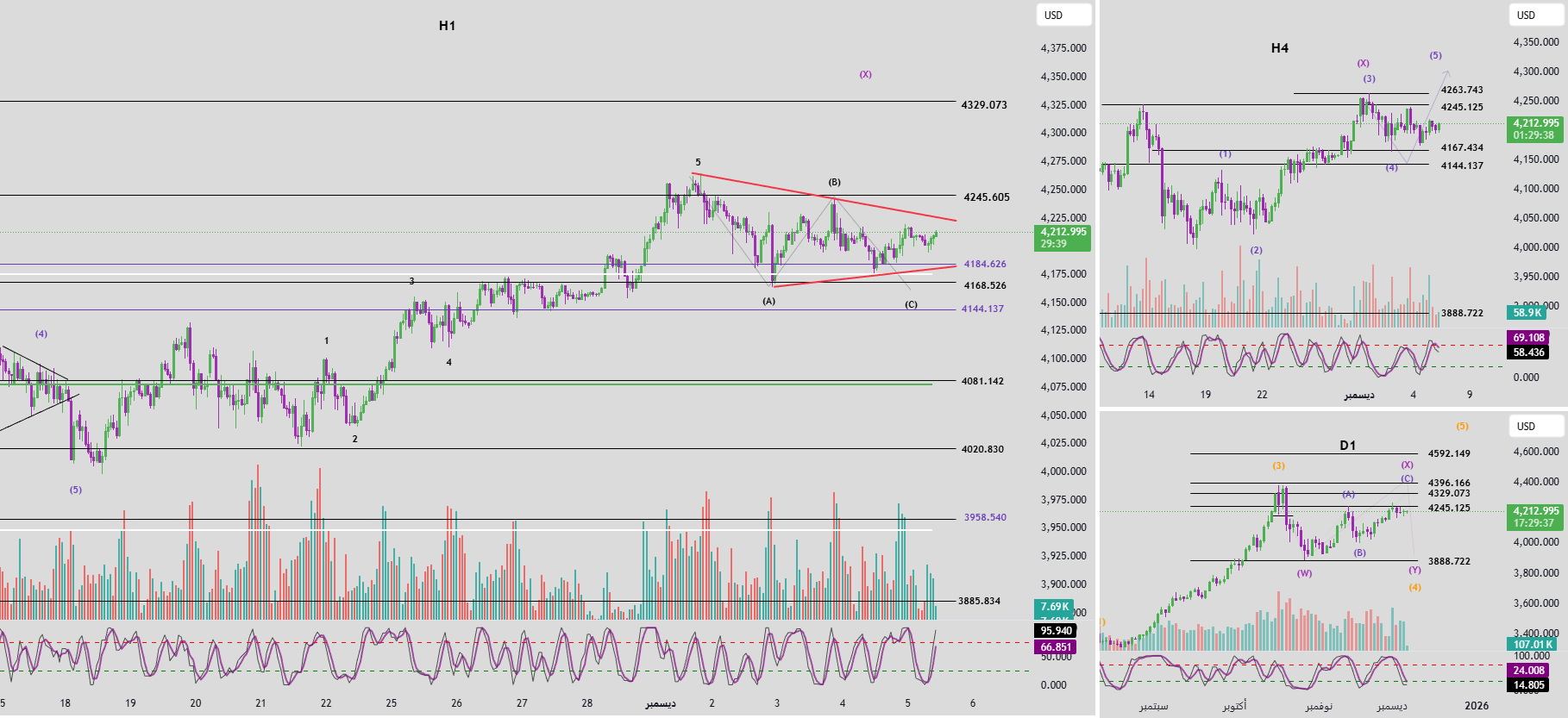
Task: Click the 4081.142 horizontal line label
Action: [x=982, y=381]
